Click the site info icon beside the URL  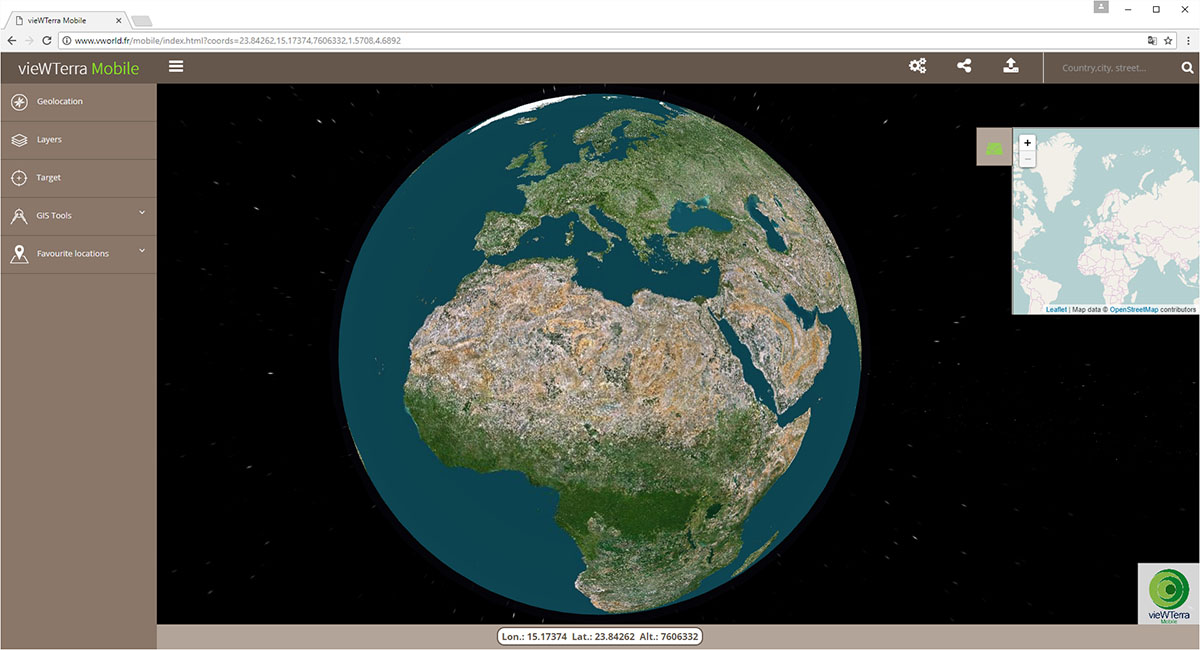click(66, 40)
